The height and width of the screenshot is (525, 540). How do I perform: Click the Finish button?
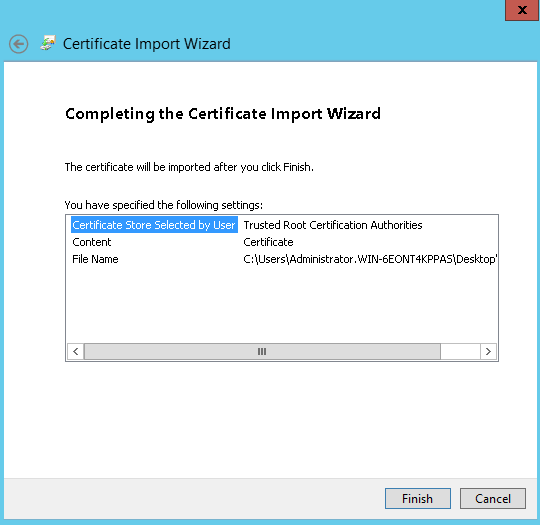coord(417,498)
